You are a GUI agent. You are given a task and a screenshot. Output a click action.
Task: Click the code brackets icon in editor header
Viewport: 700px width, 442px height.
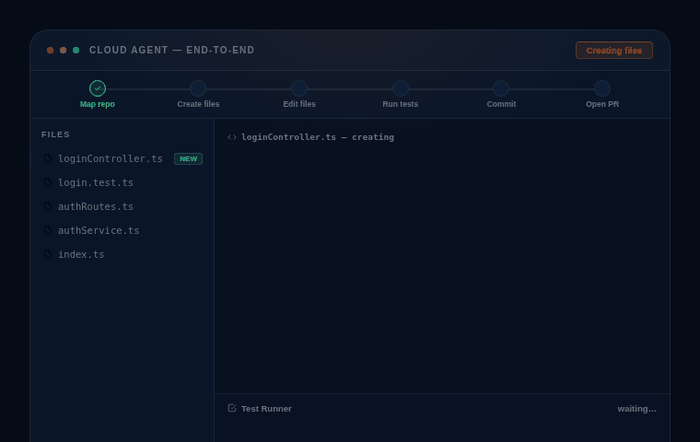coord(232,137)
